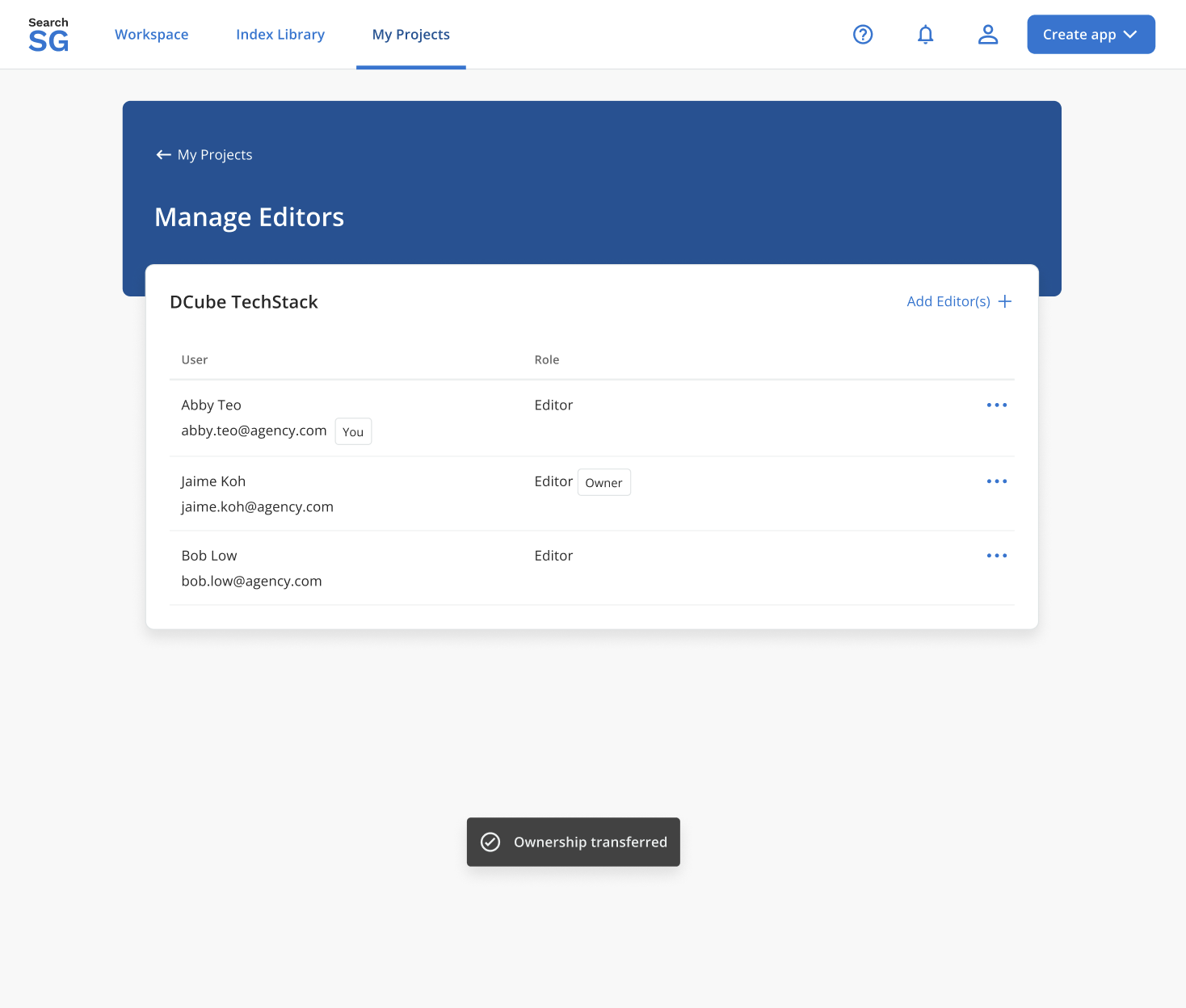
Task: Click the My Projects breadcrumb link
Action: 215,154
